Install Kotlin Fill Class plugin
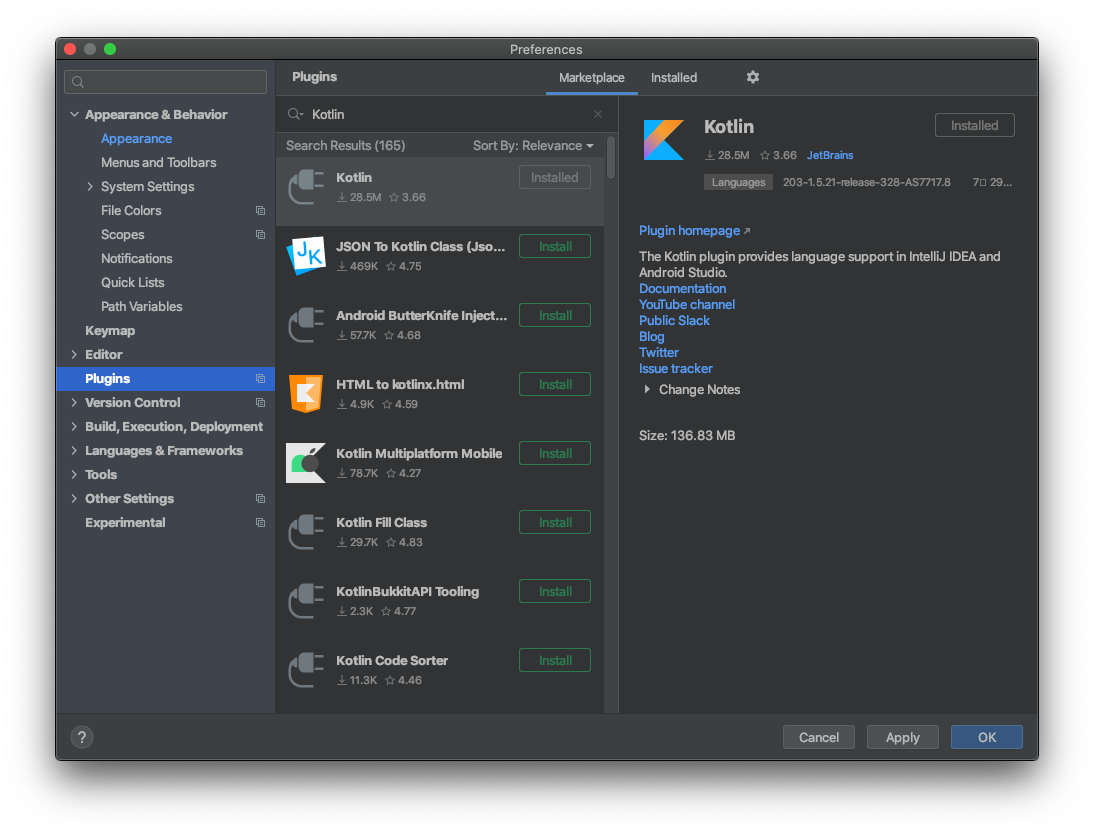1094x834 pixels. tap(555, 523)
